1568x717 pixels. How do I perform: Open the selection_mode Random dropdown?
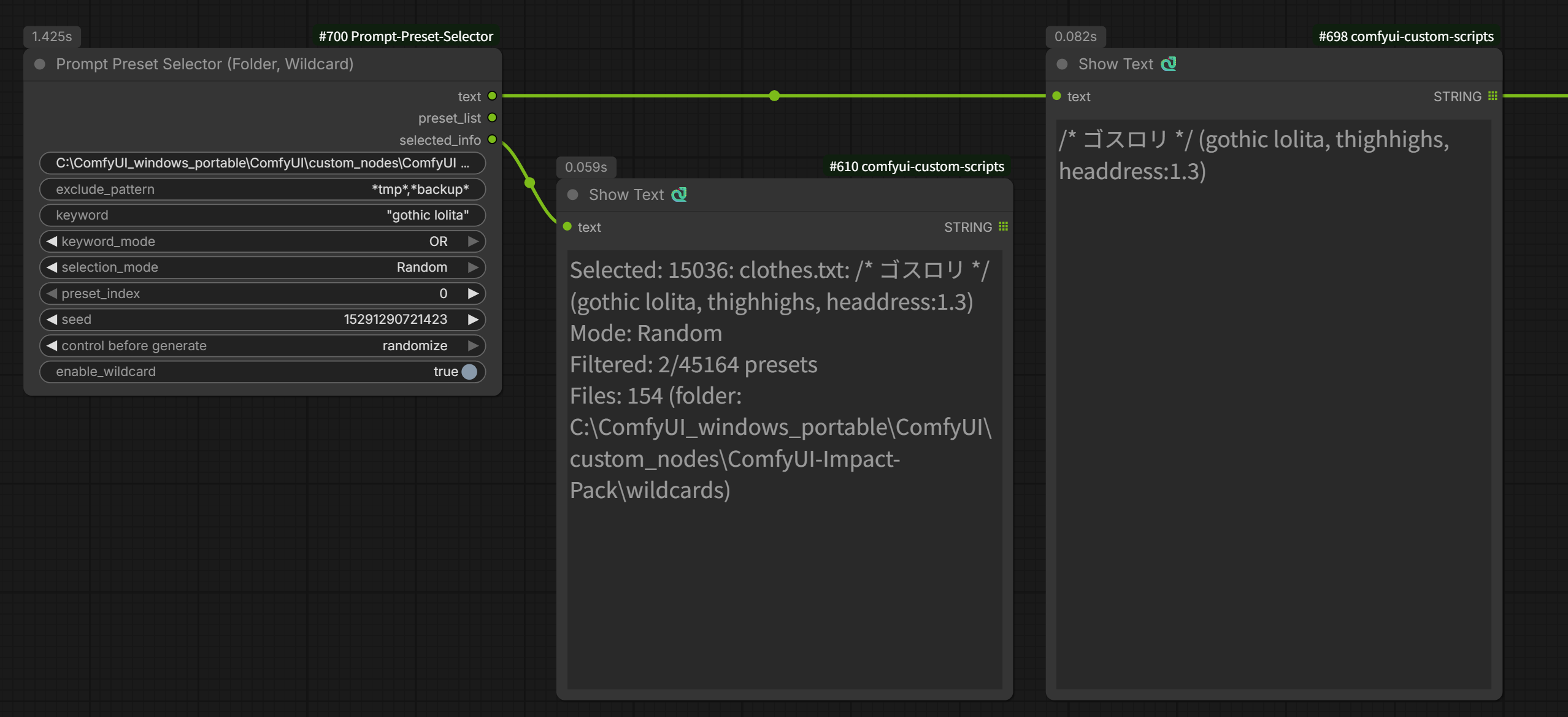pyautogui.click(x=263, y=267)
